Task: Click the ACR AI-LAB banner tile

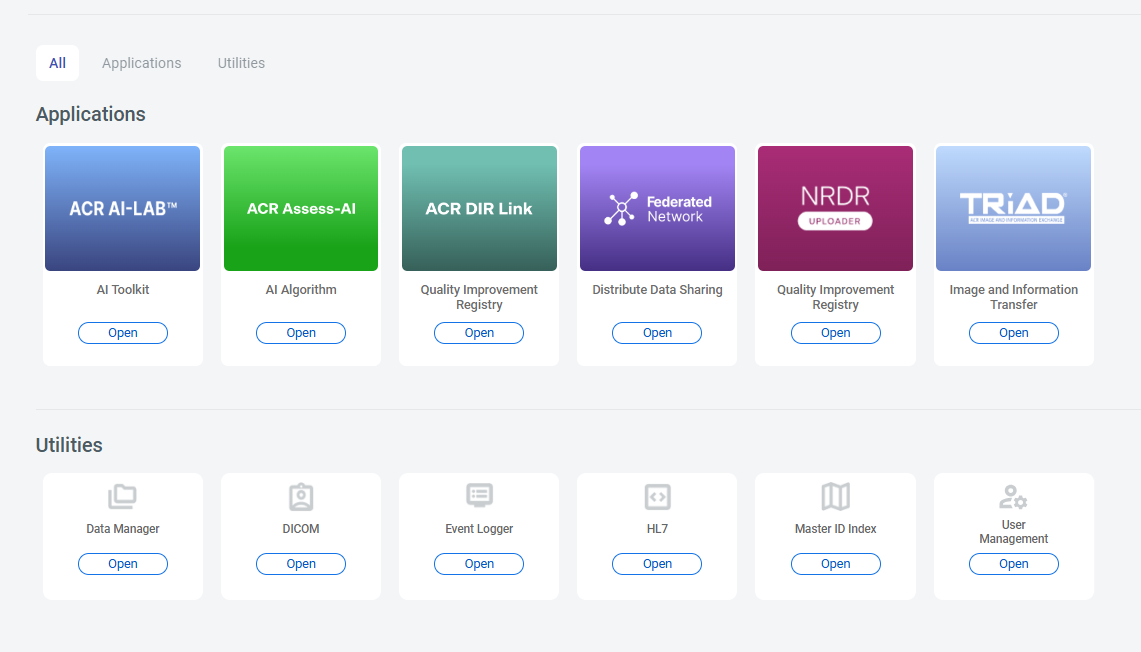Action: (x=122, y=208)
